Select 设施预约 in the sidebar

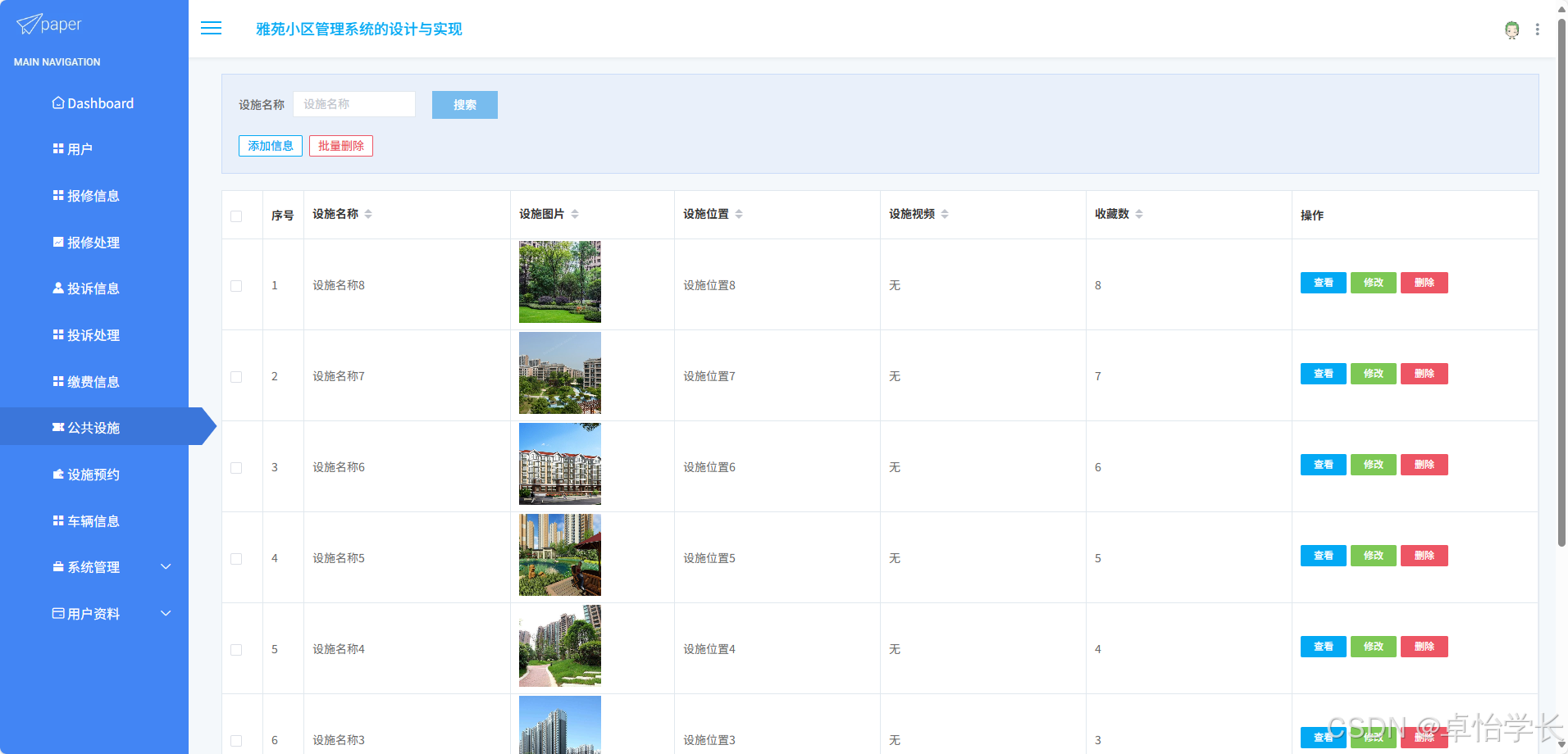[94, 475]
